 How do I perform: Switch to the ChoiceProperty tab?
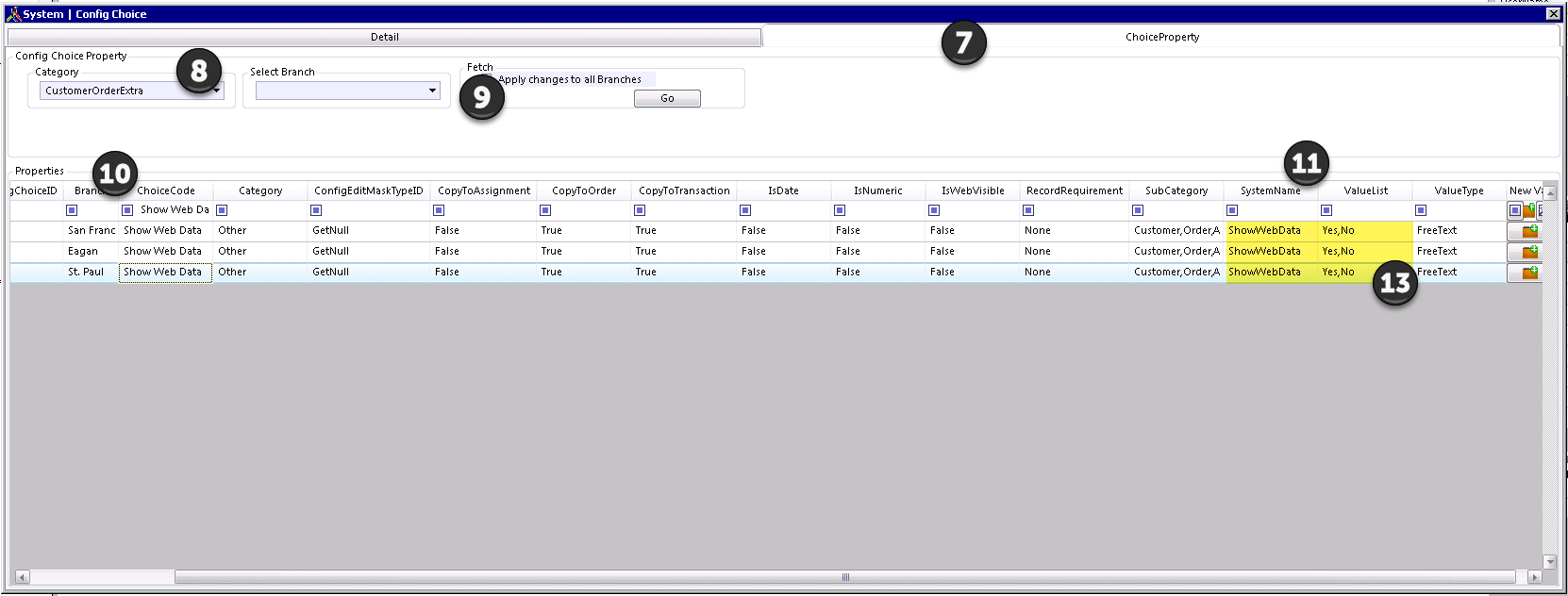click(1161, 37)
